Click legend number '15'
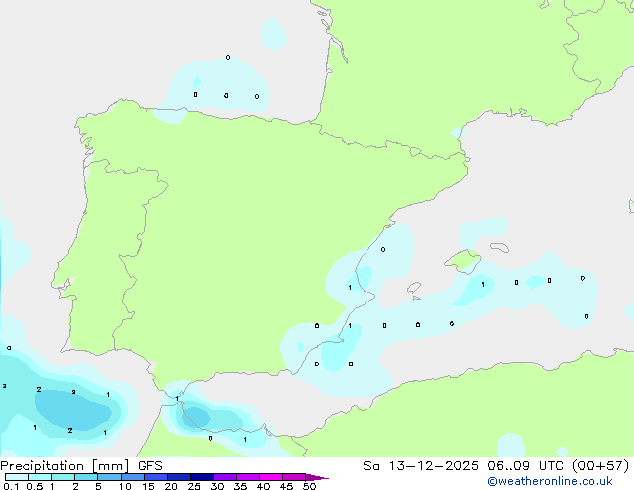634x490 pixels. 148,486
